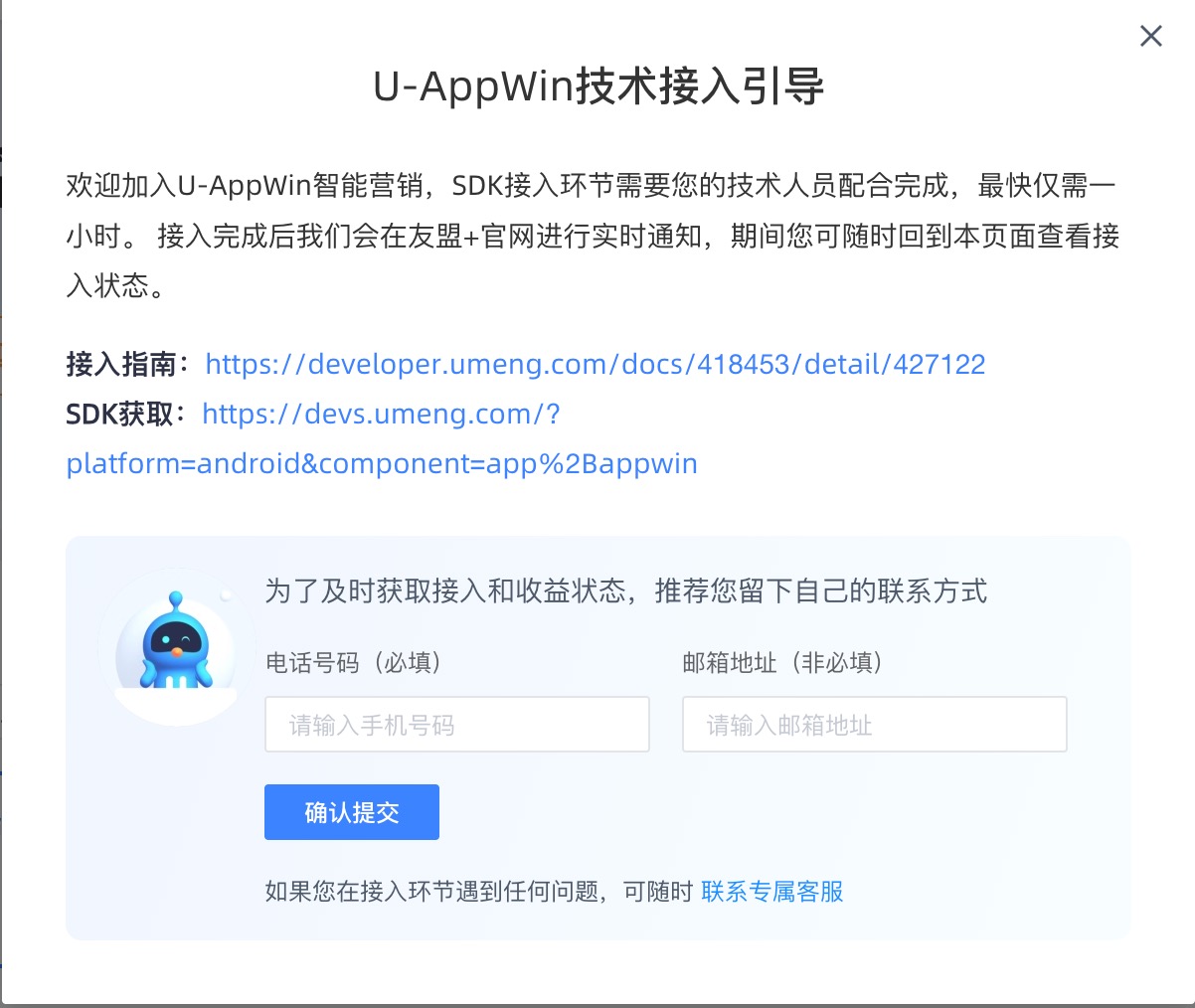This screenshot has width=1195, height=1008.
Task: Focus the email address input field
Action: tap(874, 725)
